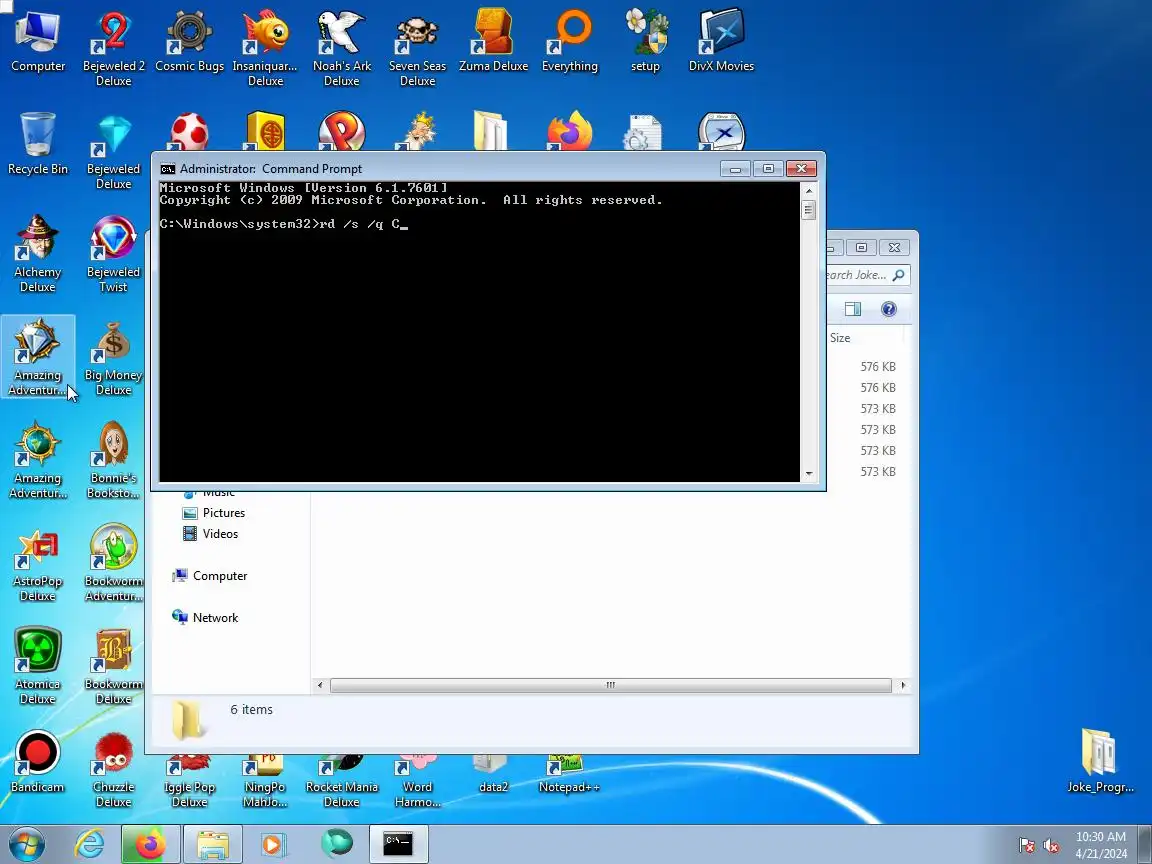This screenshot has height=864, width=1152.
Task: Open Command Prompt title bar system menu icon
Action: click(168, 169)
